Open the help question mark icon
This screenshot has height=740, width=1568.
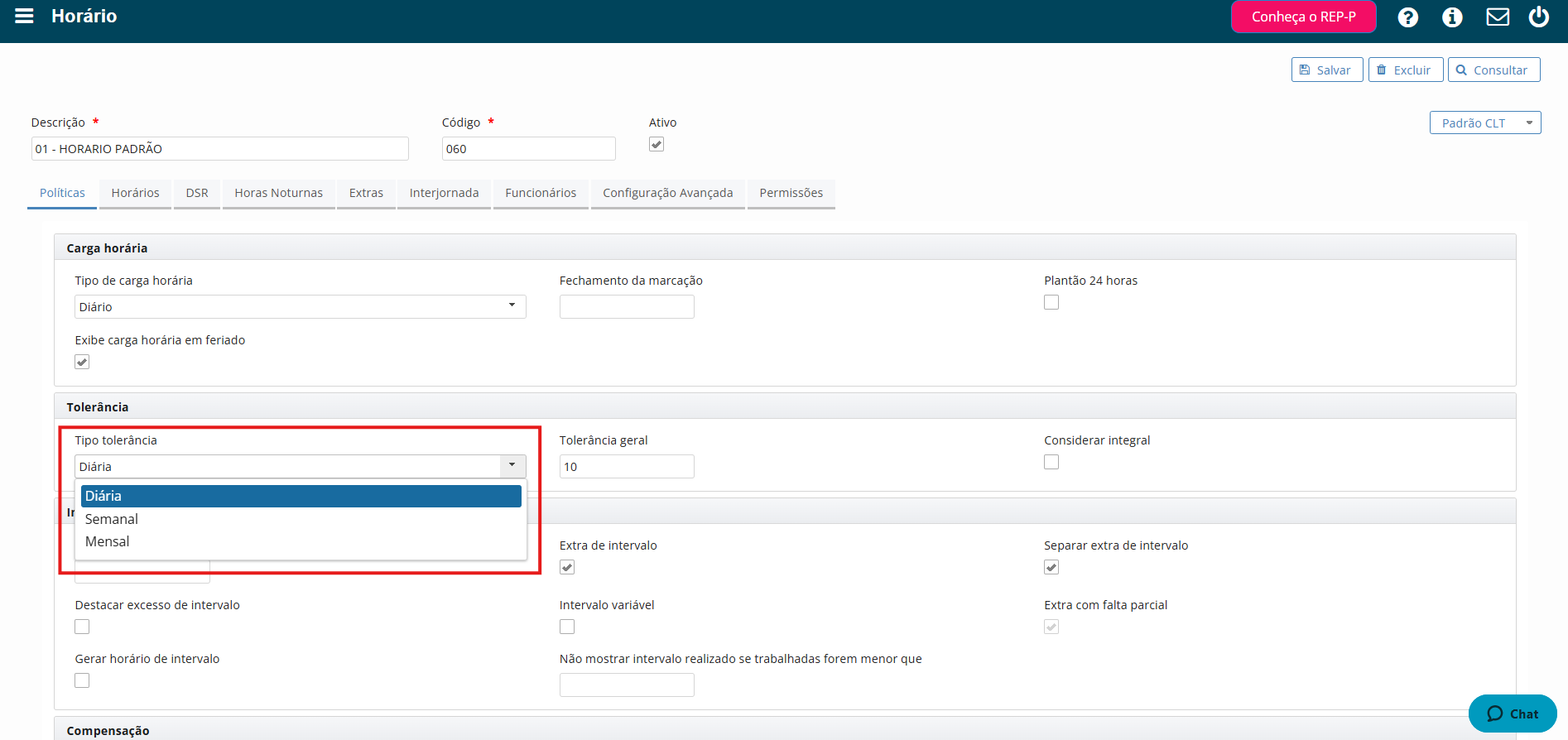point(1407,17)
